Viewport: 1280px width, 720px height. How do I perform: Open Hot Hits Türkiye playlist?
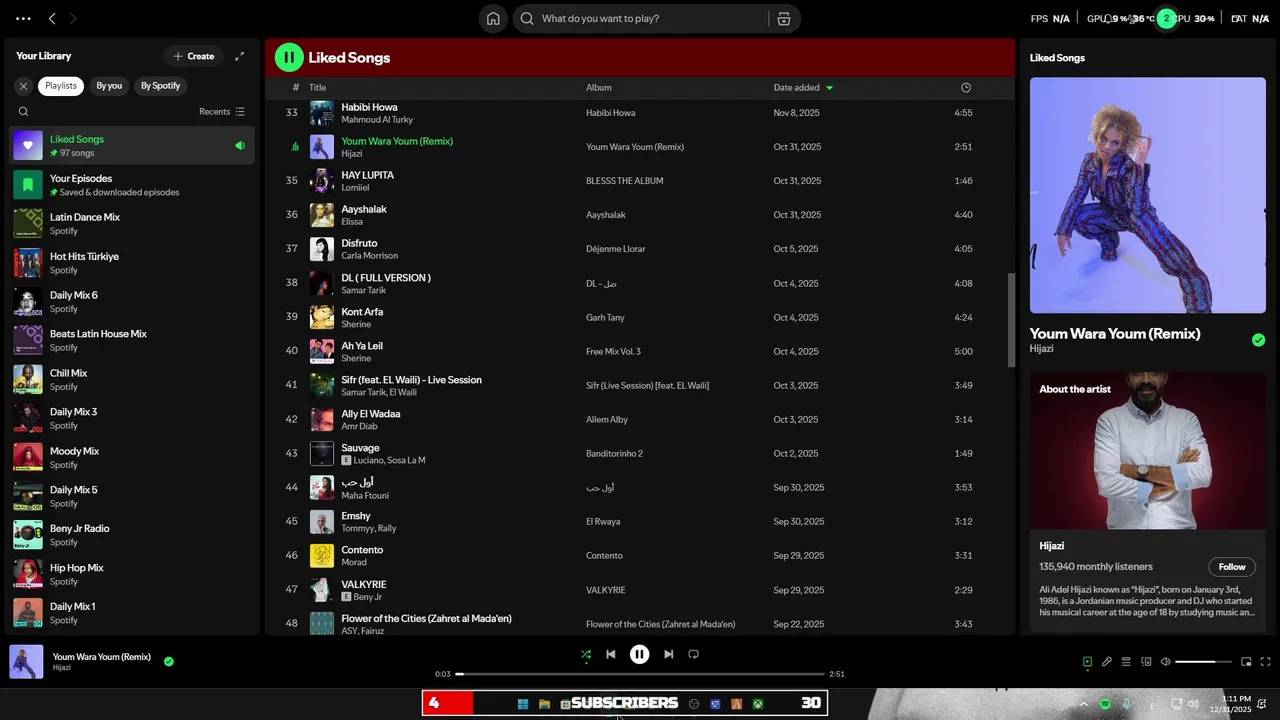click(133, 263)
